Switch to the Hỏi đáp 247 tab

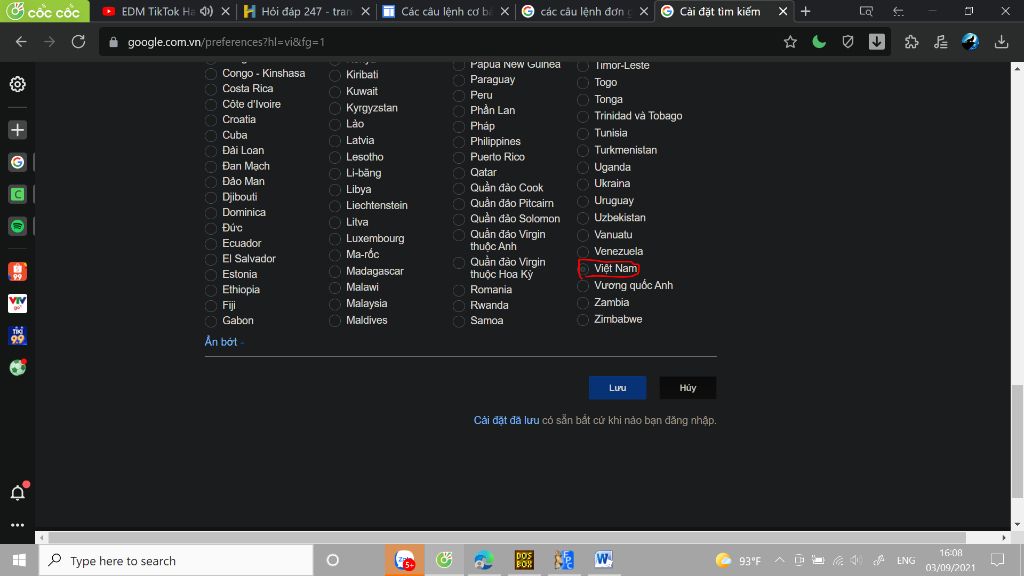pyautogui.click(x=306, y=11)
